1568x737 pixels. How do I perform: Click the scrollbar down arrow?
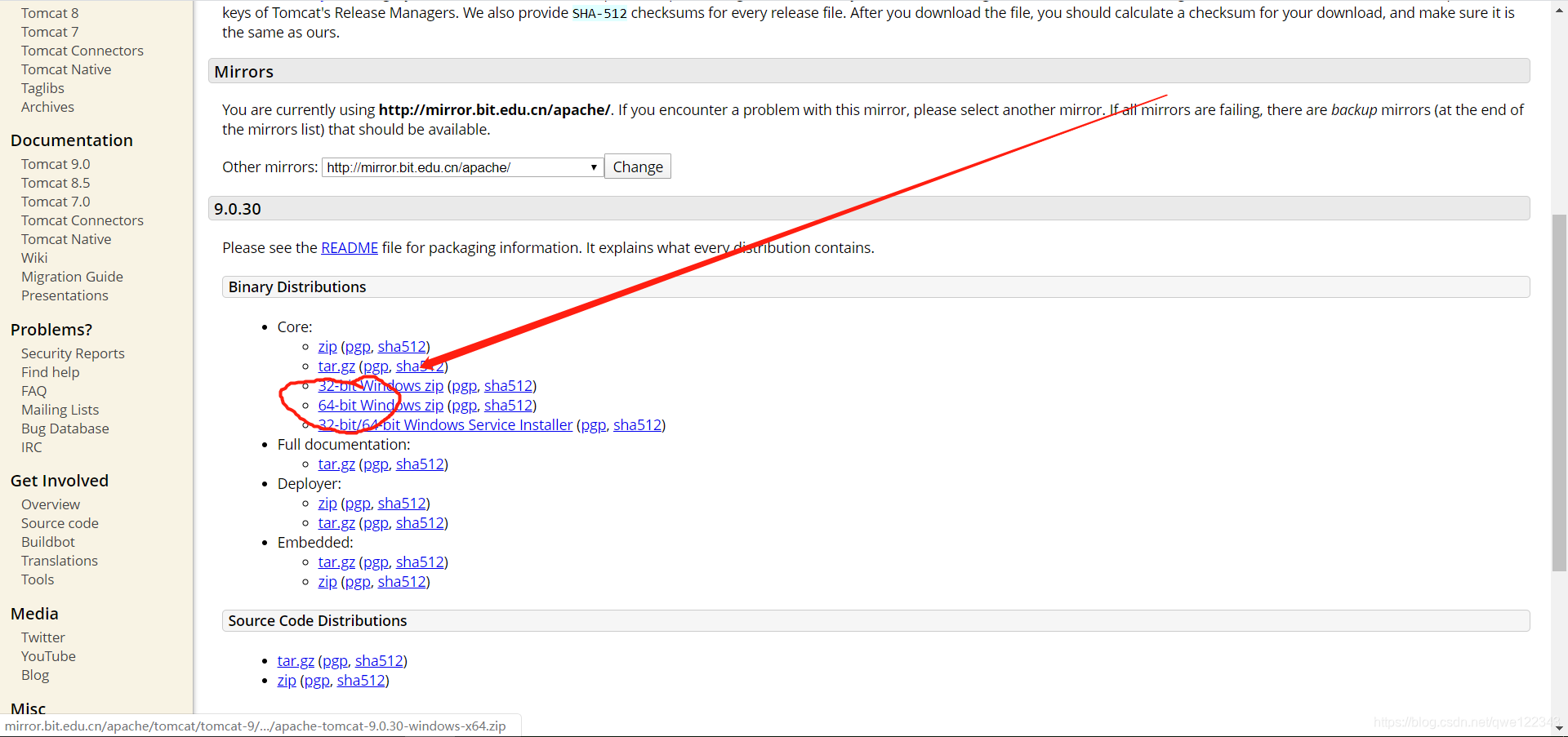[1559, 728]
